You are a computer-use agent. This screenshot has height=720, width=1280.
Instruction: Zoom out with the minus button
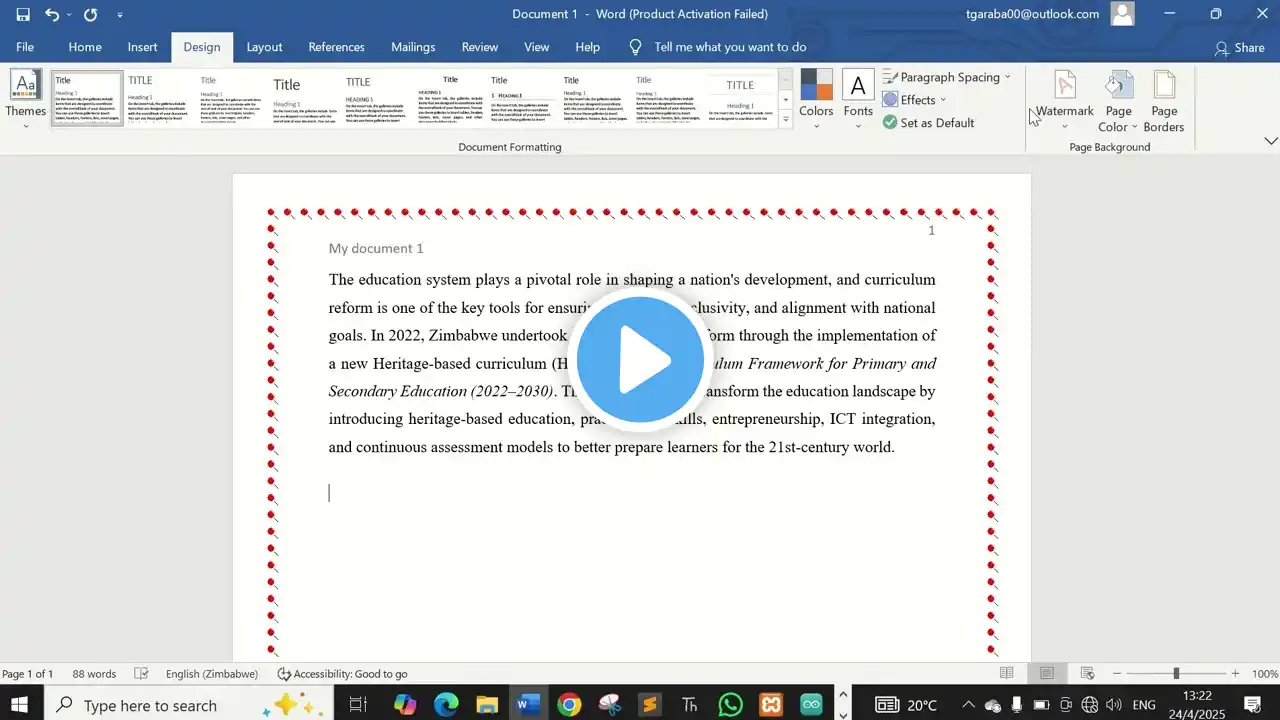coord(1117,674)
